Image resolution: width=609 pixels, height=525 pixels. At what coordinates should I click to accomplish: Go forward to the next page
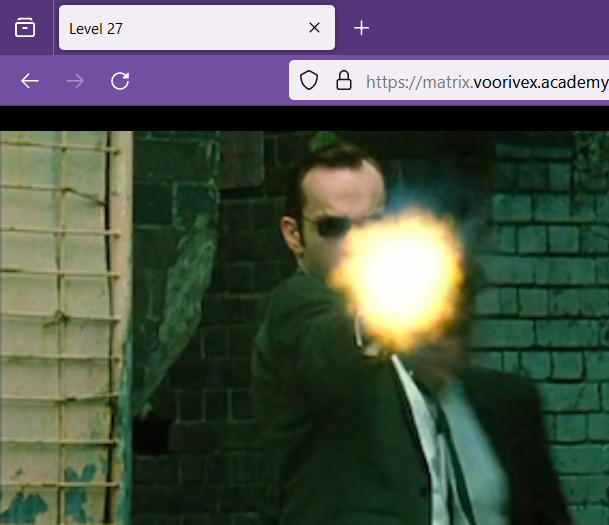[75, 81]
